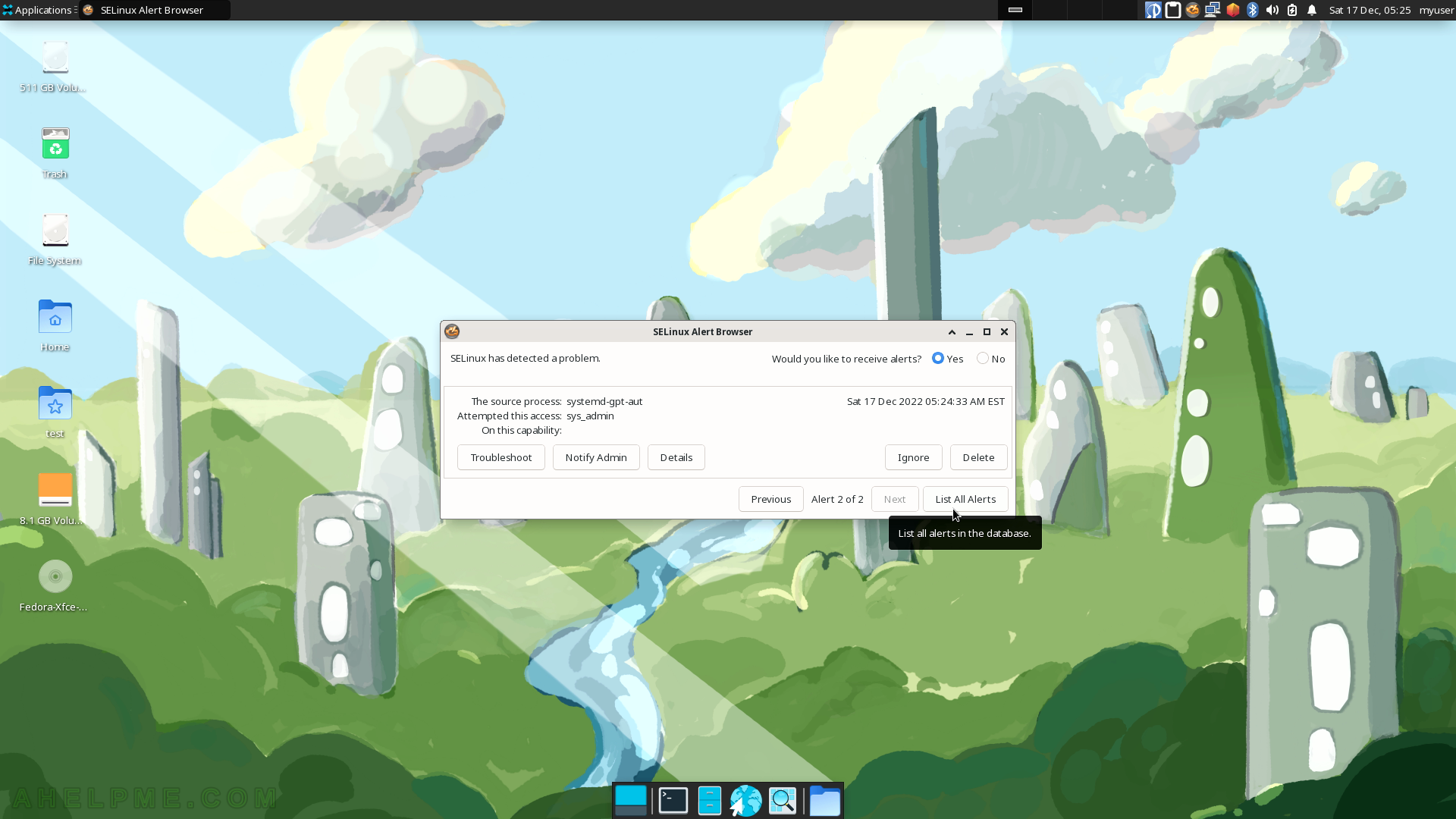1456x819 pixels.
Task: Close the SELinux Alert Browser window
Action: 1004,331
